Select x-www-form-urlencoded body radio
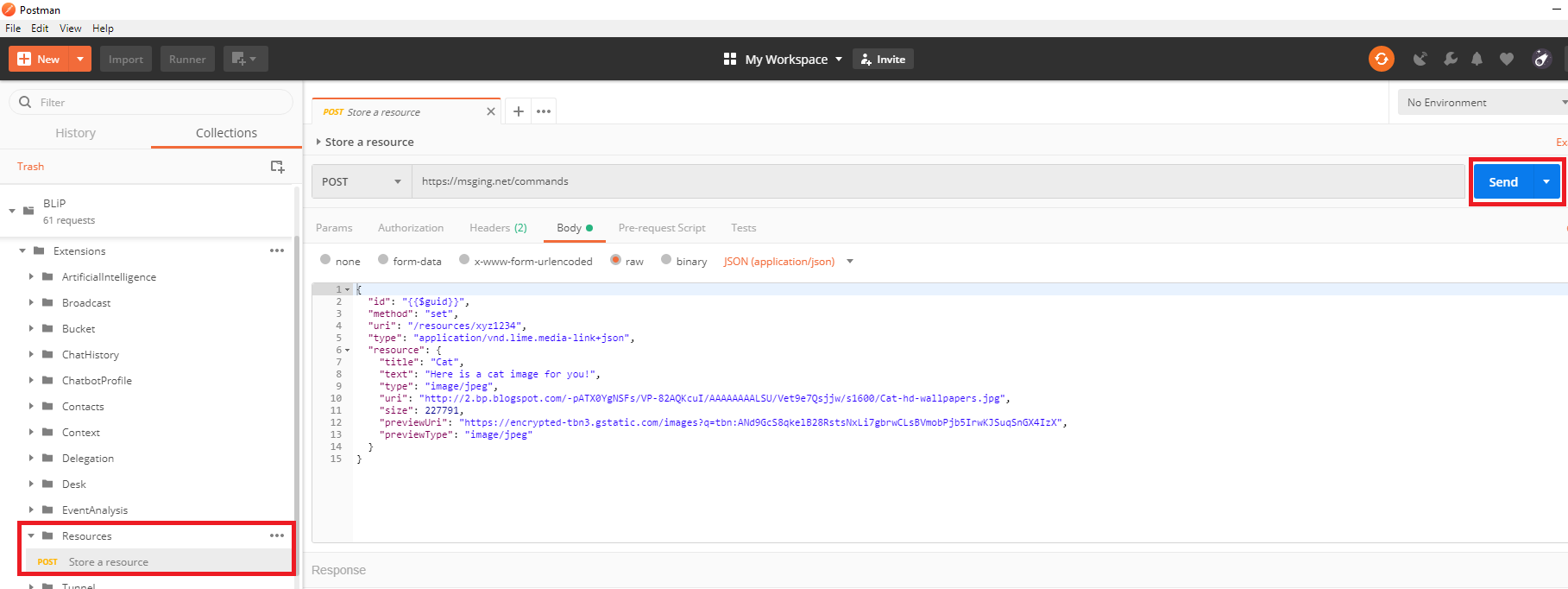The width and height of the screenshot is (1568, 589). [x=464, y=259]
